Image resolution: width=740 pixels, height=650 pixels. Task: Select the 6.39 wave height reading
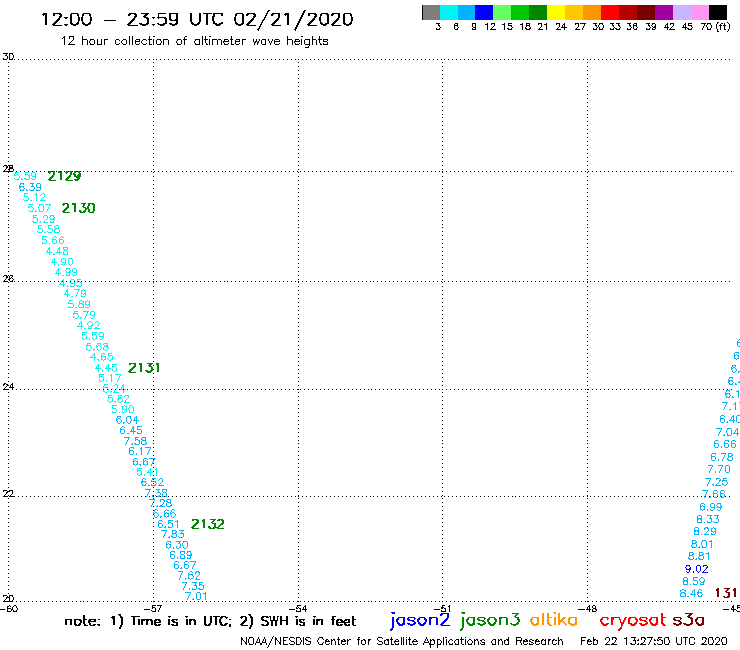coord(30,187)
